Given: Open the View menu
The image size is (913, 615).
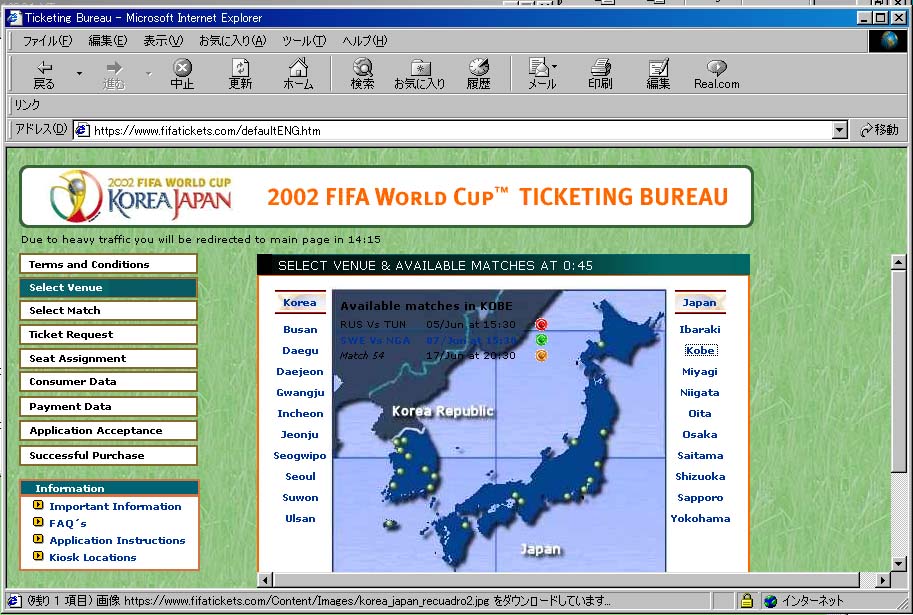Looking at the screenshot, I should tap(163, 41).
